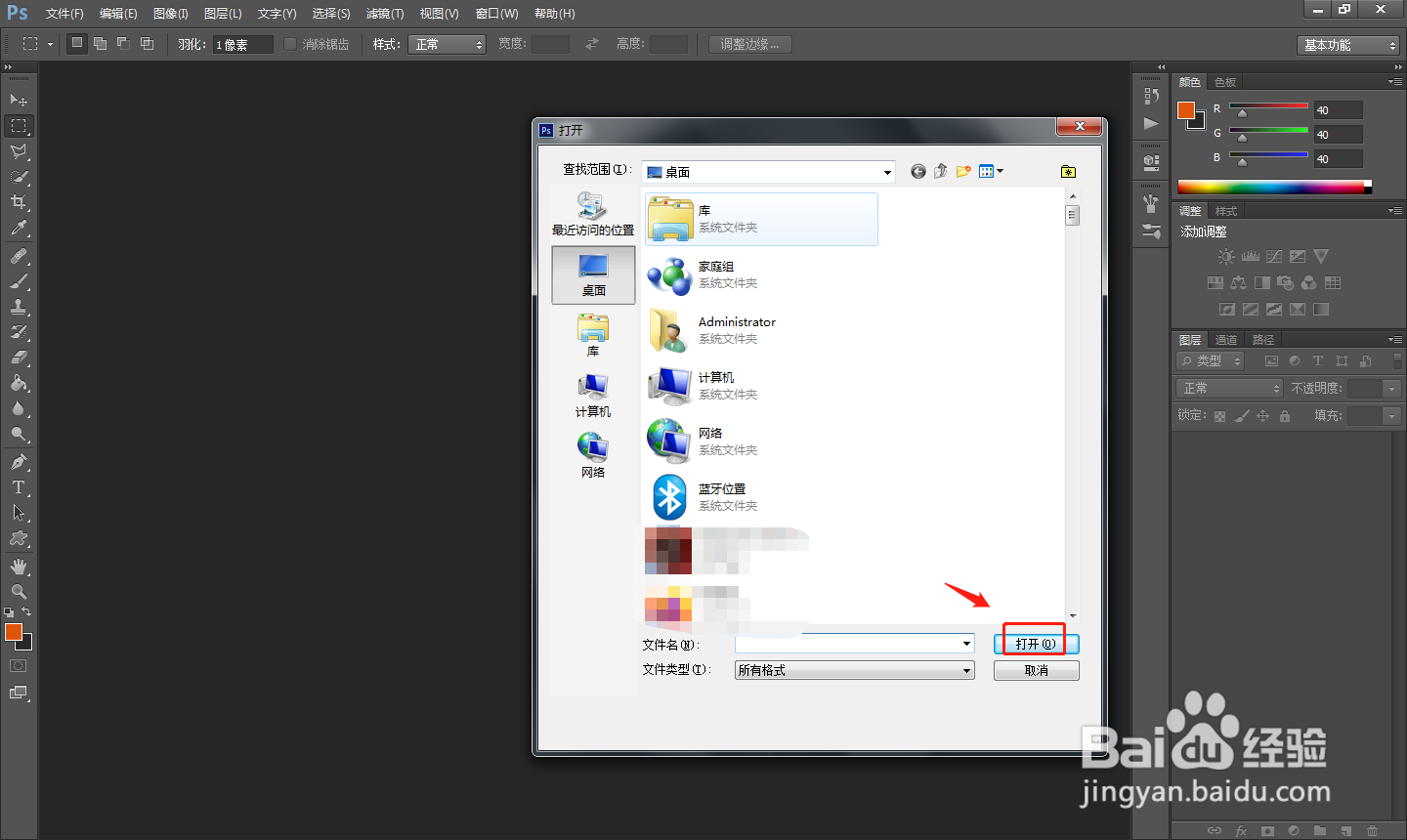The height and width of the screenshot is (840, 1407).
Task: Open the Brush Presets panel icon
Action: [x=1151, y=231]
